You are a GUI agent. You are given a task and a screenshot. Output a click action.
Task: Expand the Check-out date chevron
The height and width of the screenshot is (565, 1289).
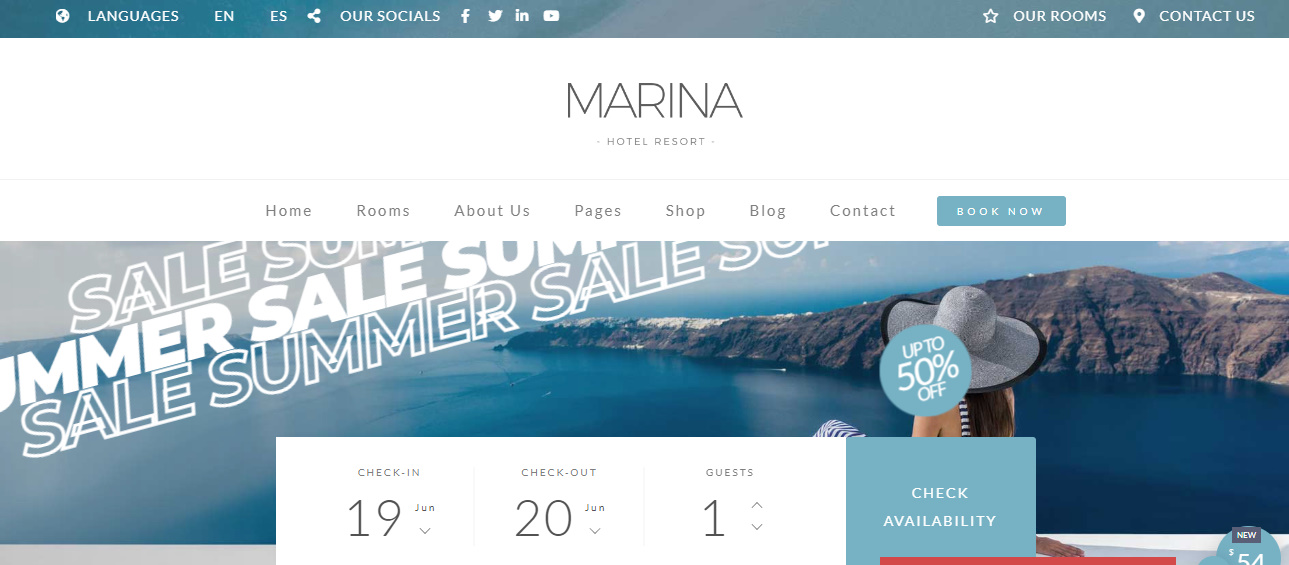coord(595,531)
